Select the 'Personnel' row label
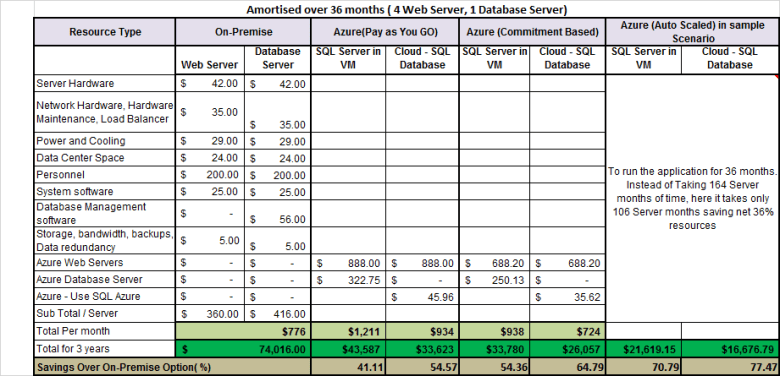 [x=105, y=175]
